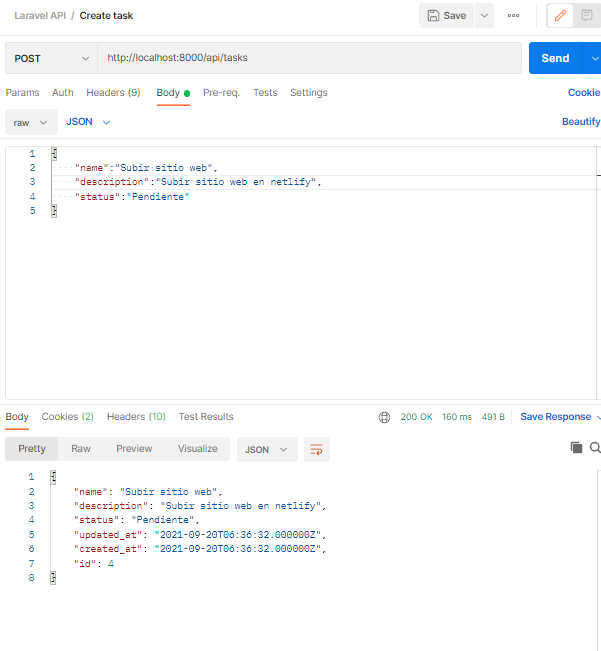Change the JSON body language dropdown

click(x=88, y=122)
